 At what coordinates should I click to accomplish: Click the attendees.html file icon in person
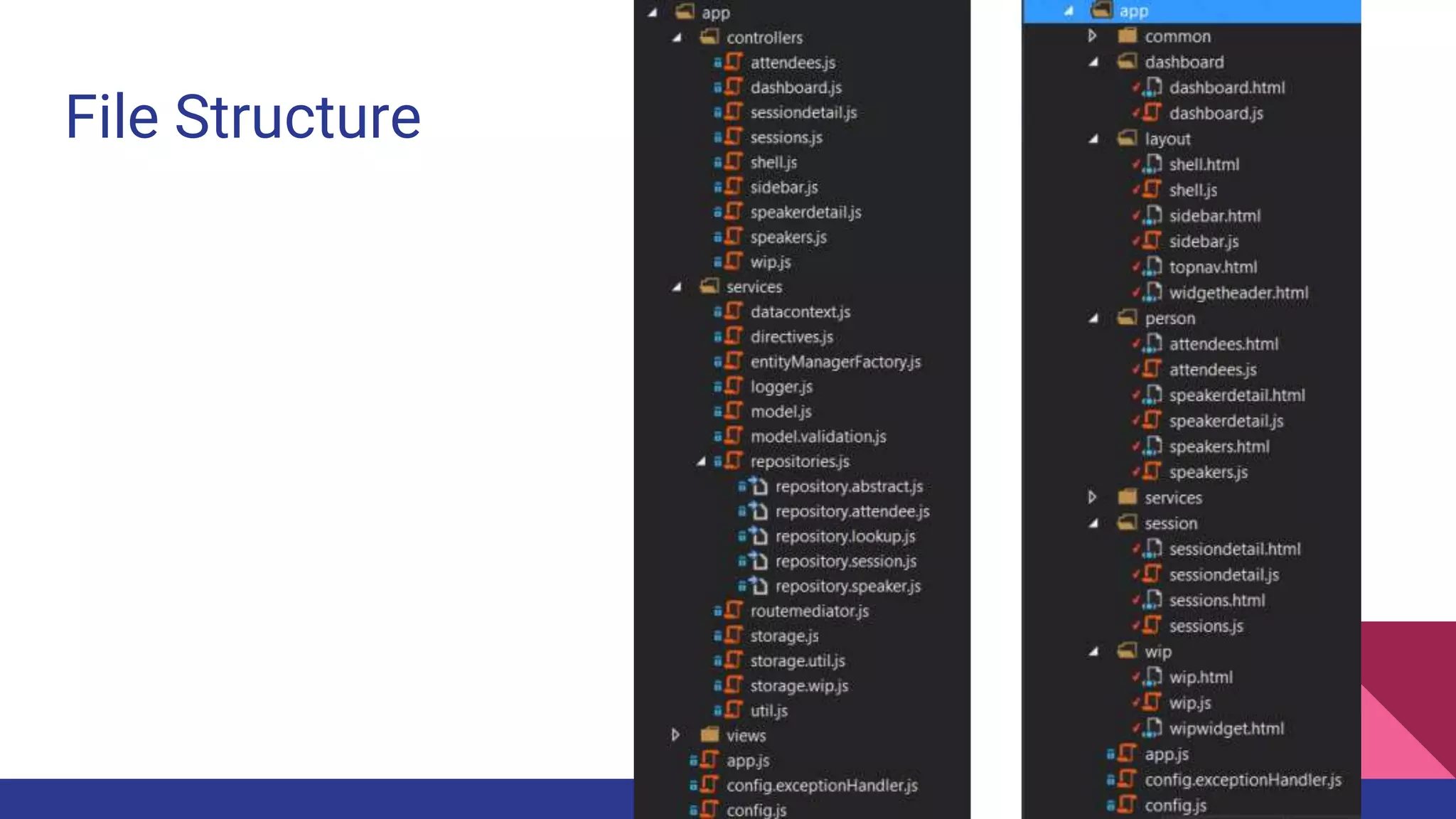pos(1153,343)
